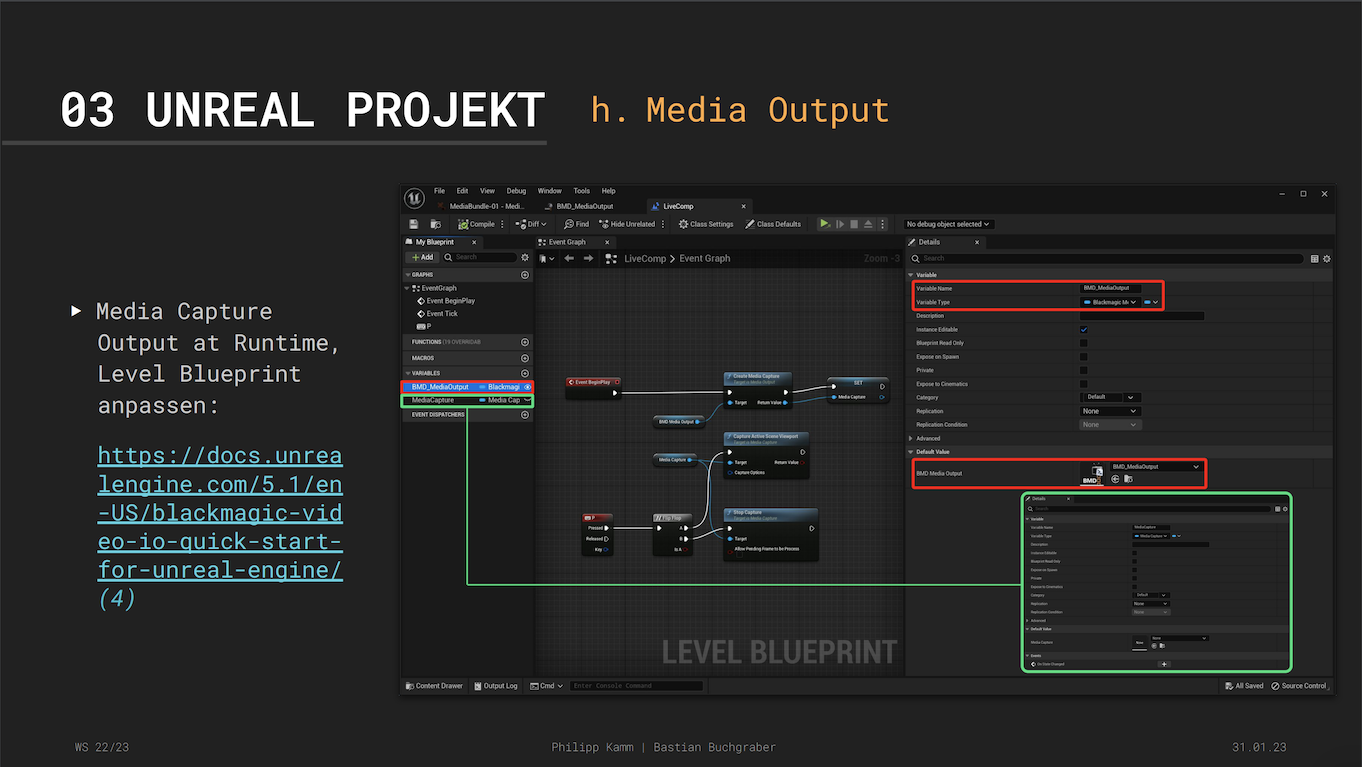Add a new variable with plus icon
Screen dimensions: 1362x767
point(525,373)
